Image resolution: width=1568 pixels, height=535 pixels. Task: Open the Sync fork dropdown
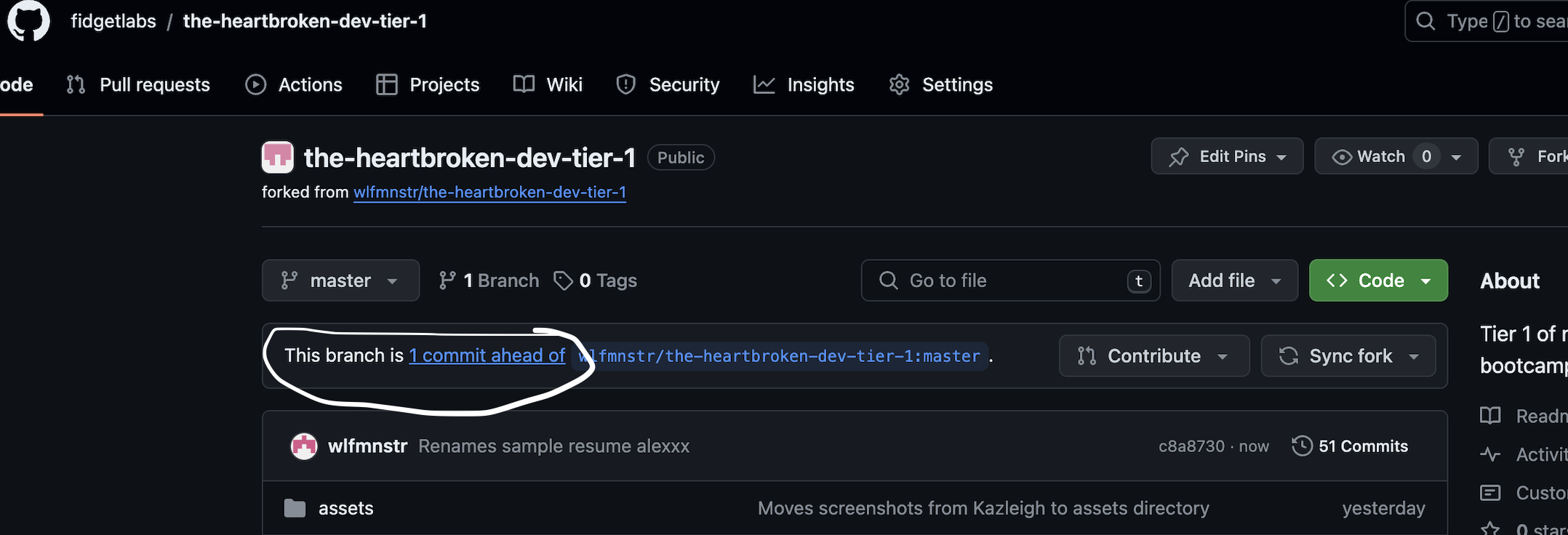[1348, 355]
